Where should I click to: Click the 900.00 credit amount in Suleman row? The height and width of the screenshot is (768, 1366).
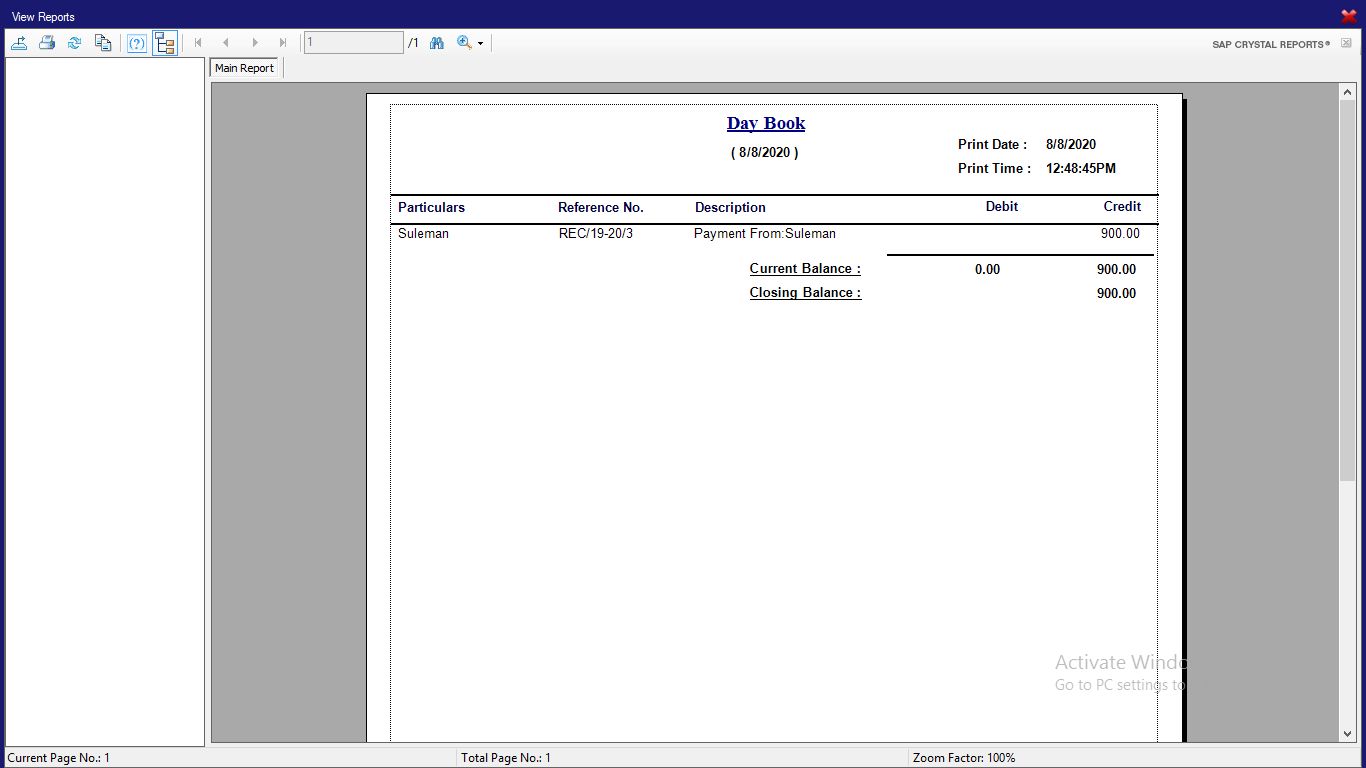1120,233
